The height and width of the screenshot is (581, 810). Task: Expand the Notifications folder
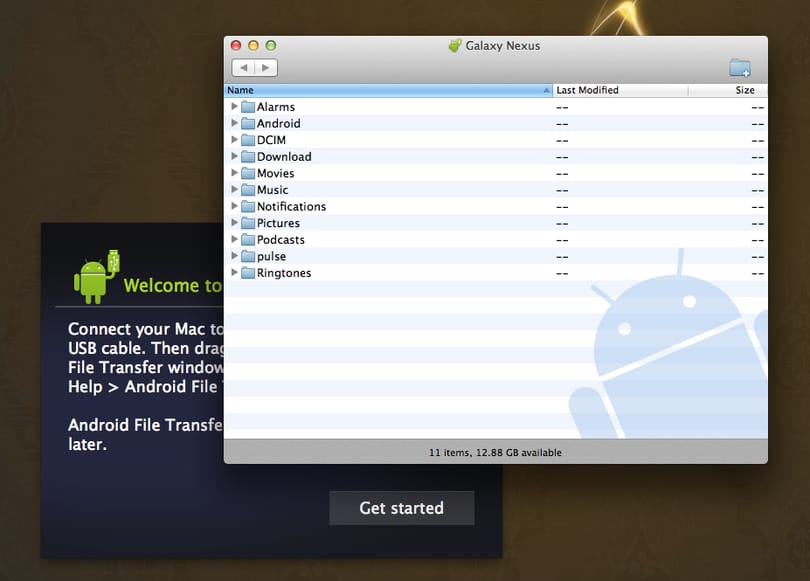coord(234,206)
